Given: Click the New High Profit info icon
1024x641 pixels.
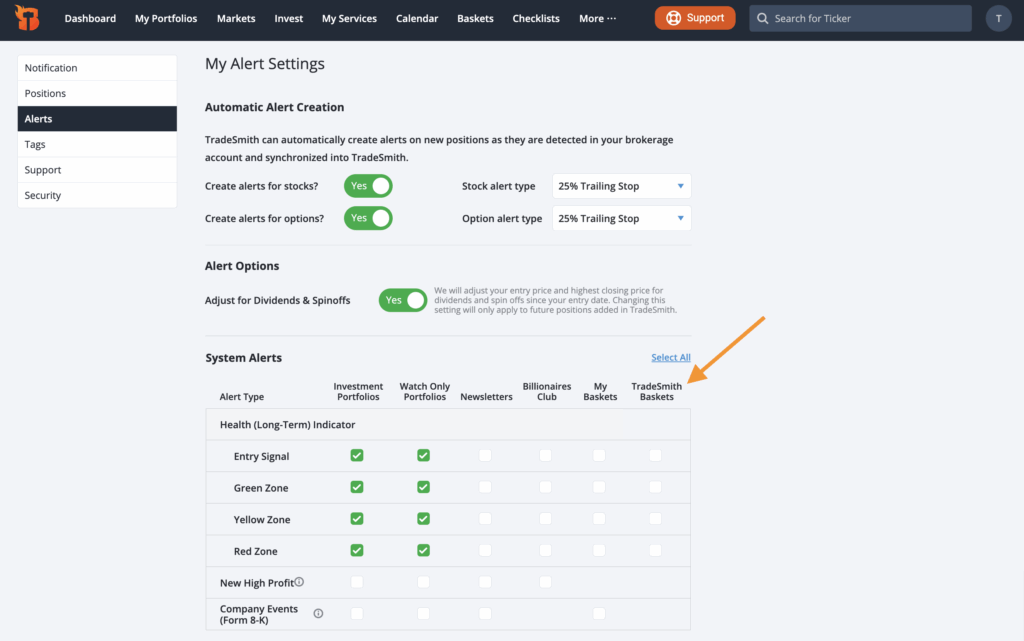Looking at the screenshot, I should pos(299,582).
